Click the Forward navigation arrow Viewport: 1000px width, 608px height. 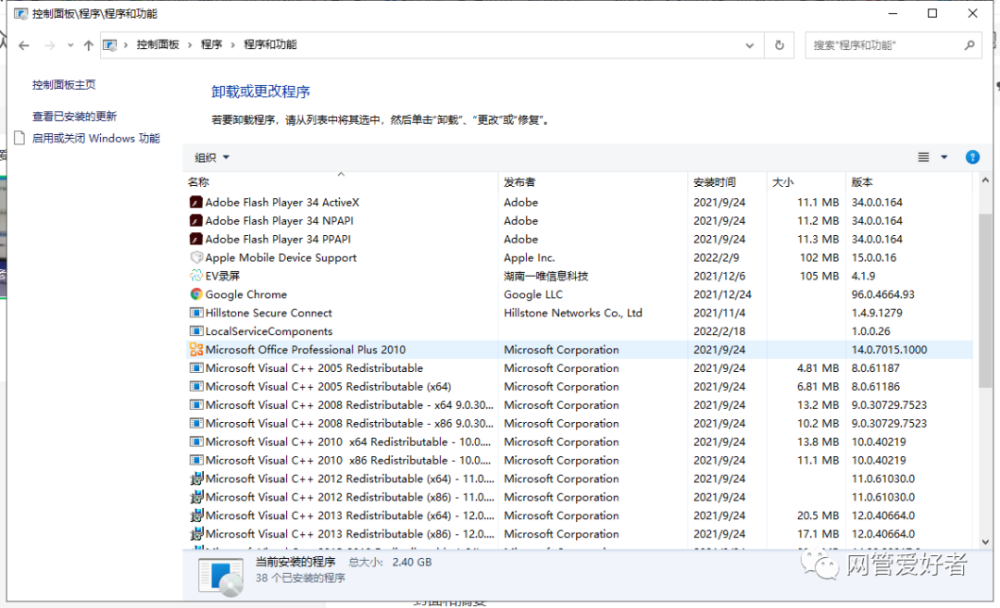49,45
